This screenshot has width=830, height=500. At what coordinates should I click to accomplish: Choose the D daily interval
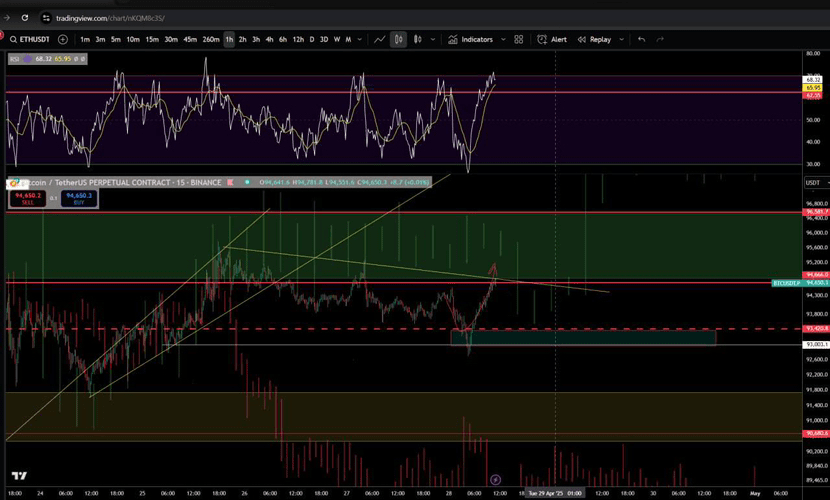pos(311,40)
